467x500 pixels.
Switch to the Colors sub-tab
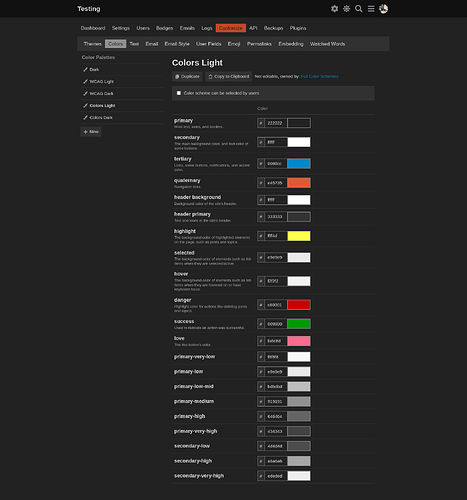[x=115, y=44]
